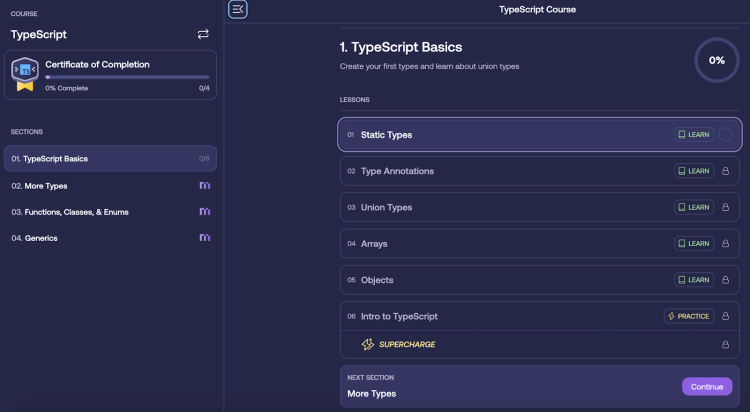The height and width of the screenshot is (412, 750).
Task: Click the lock icon on Intro to TypeScript
Action: point(726,316)
